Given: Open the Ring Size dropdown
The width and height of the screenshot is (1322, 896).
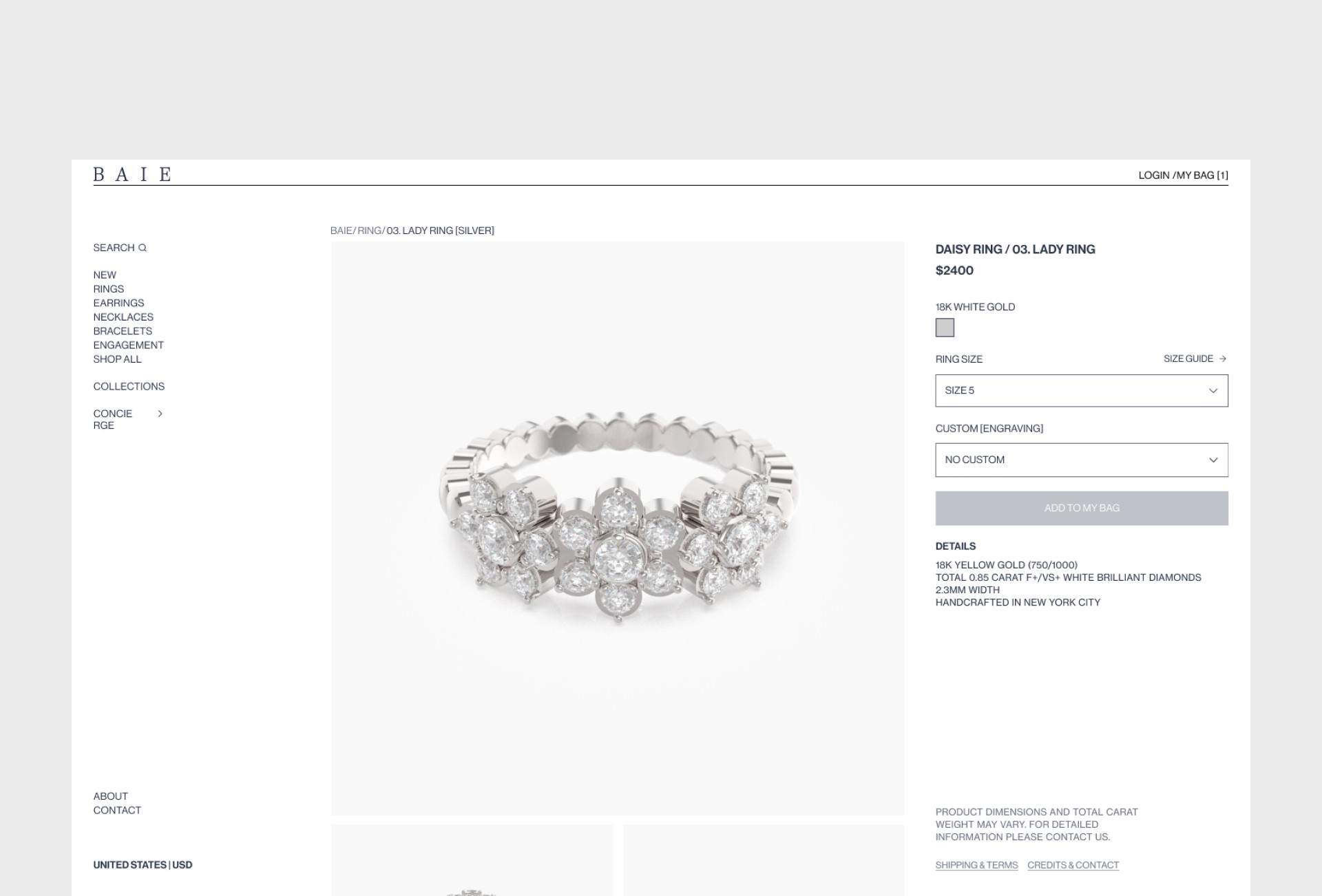Looking at the screenshot, I should [x=1081, y=391].
